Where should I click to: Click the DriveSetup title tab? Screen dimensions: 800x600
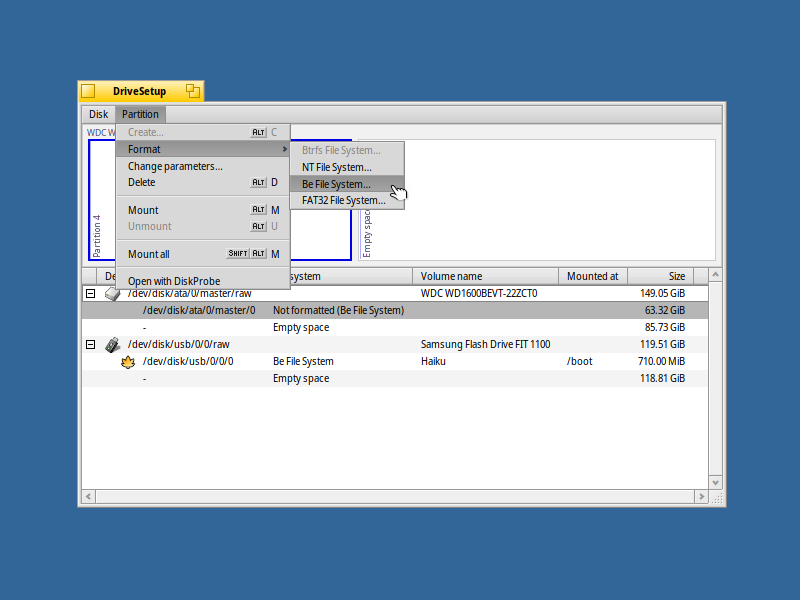tap(139, 91)
